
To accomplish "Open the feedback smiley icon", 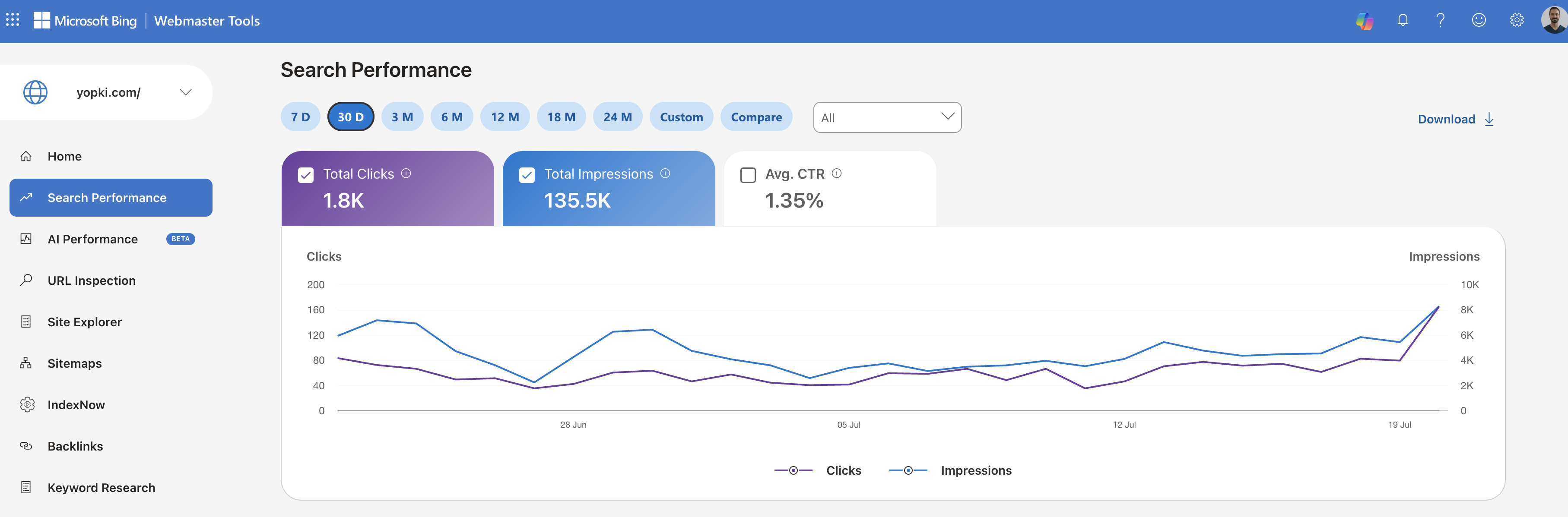I will tap(1479, 20).
